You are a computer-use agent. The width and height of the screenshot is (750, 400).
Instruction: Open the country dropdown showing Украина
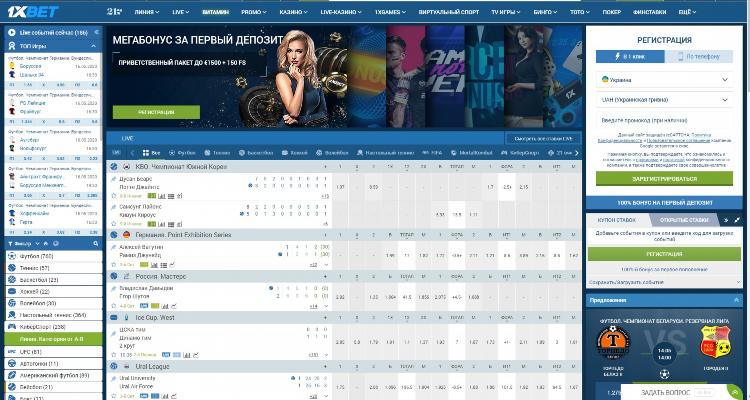click(664, 80)
